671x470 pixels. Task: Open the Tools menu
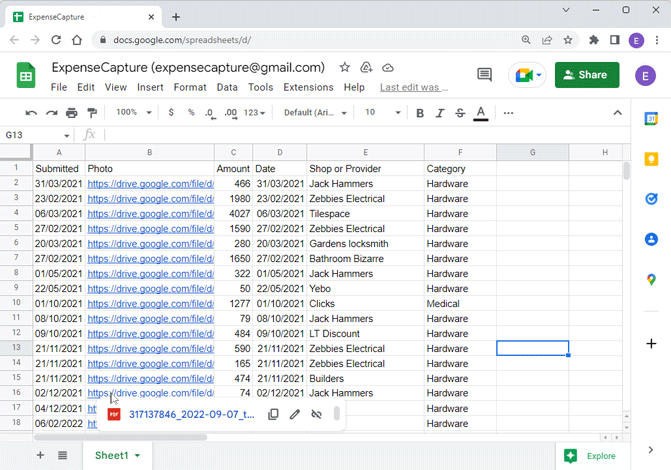click(260, 87)
